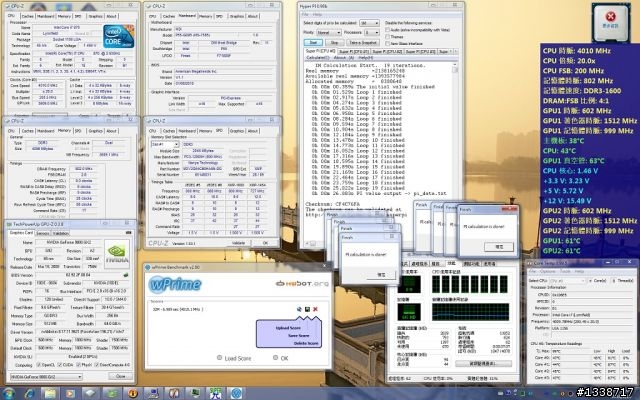Screen dimensions: 640x400
Task: Click the CPU usage history graph in Task Manager
Action: click(470, 284)
